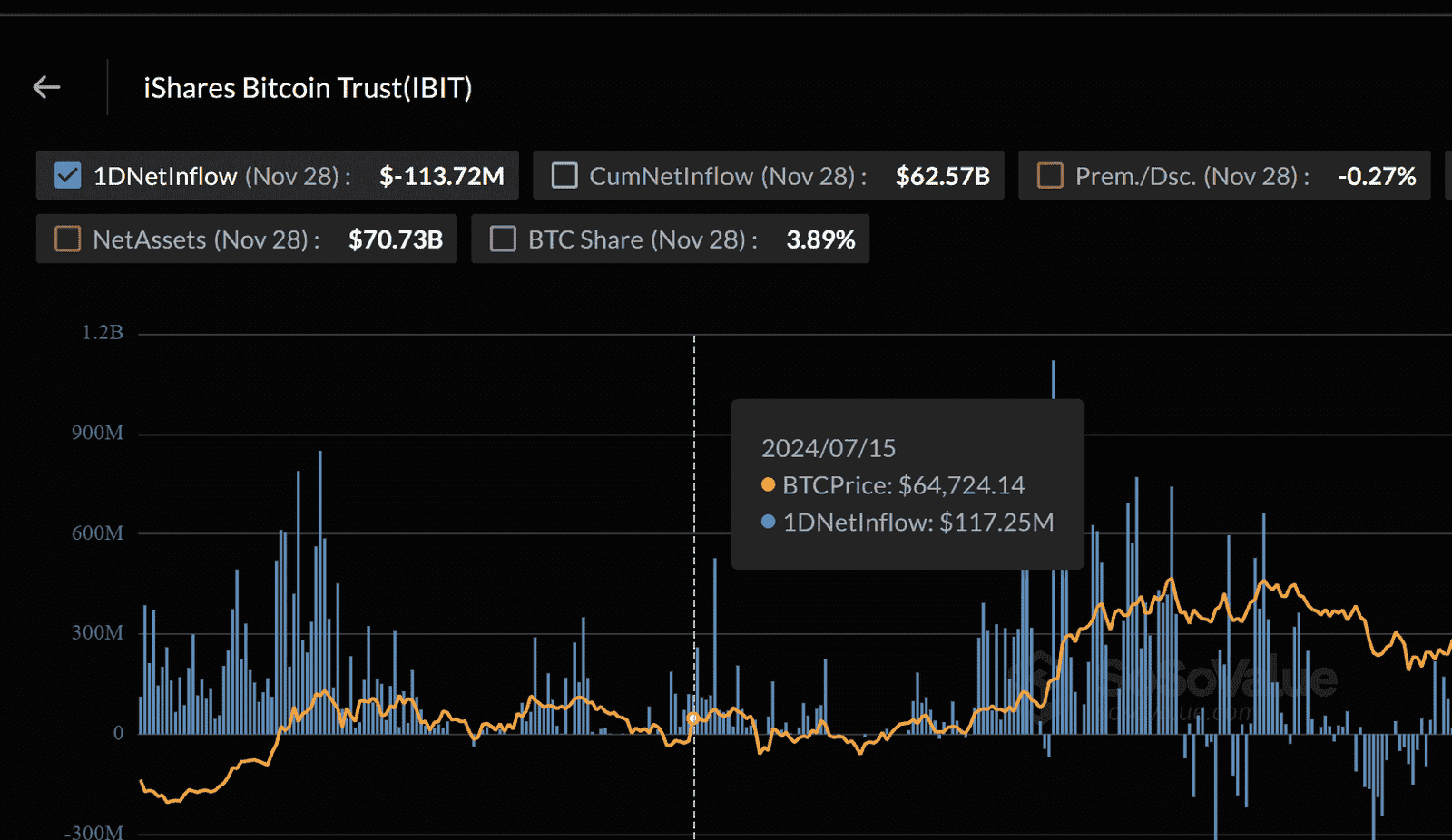
Task: Click the orange BTCPrice legend dot
Action: [x=769, y=485]
